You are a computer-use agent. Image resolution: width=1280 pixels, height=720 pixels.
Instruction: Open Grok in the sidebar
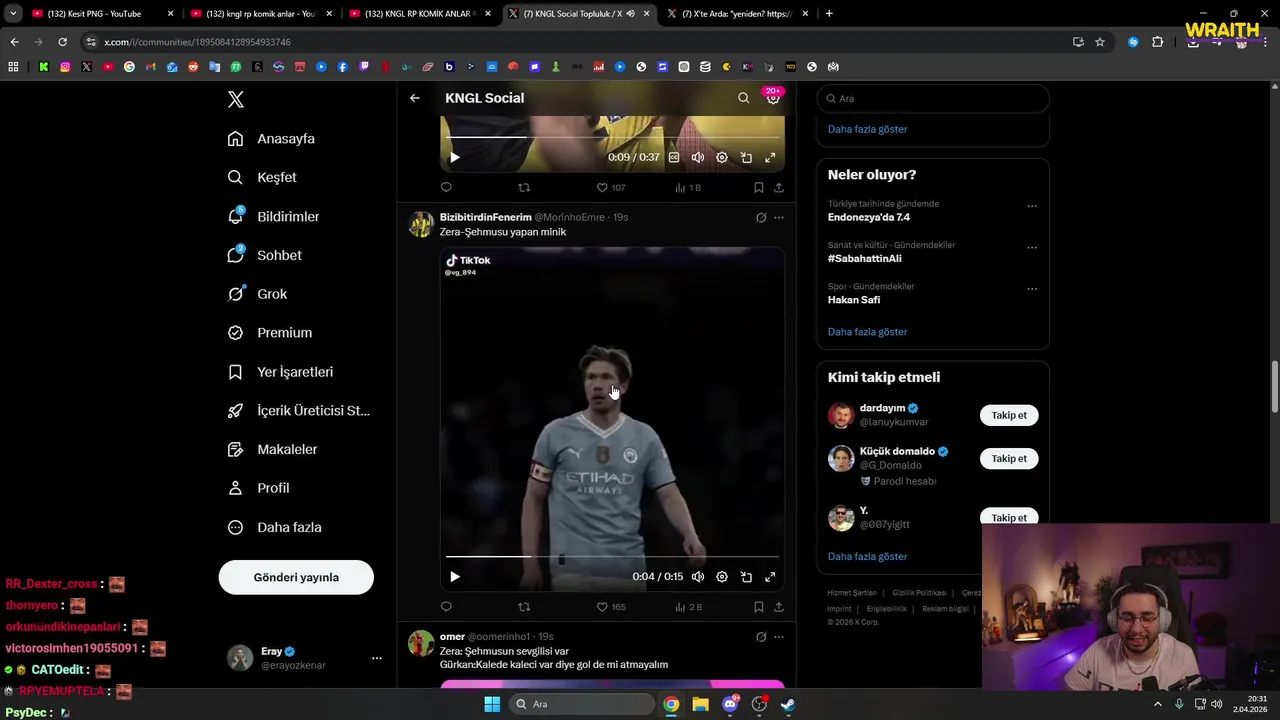coord(257,294)
